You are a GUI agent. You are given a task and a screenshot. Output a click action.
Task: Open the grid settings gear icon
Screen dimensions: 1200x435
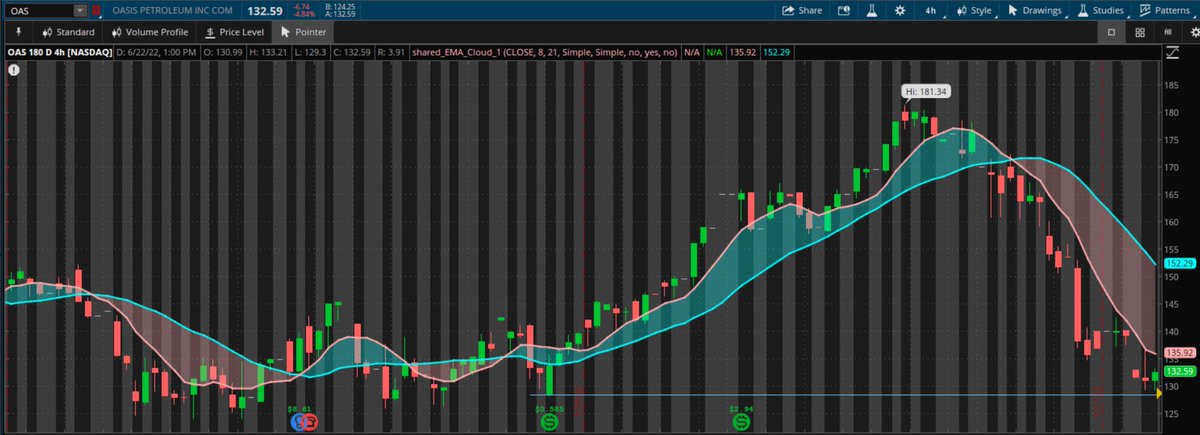[1193, 32]
